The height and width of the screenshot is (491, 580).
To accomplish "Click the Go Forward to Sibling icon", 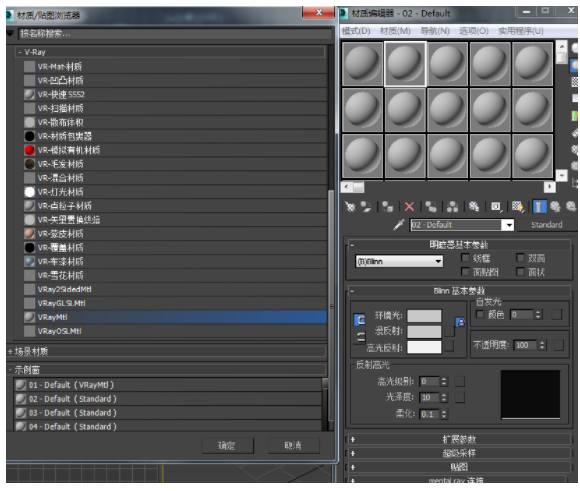I will click(571, 206).
